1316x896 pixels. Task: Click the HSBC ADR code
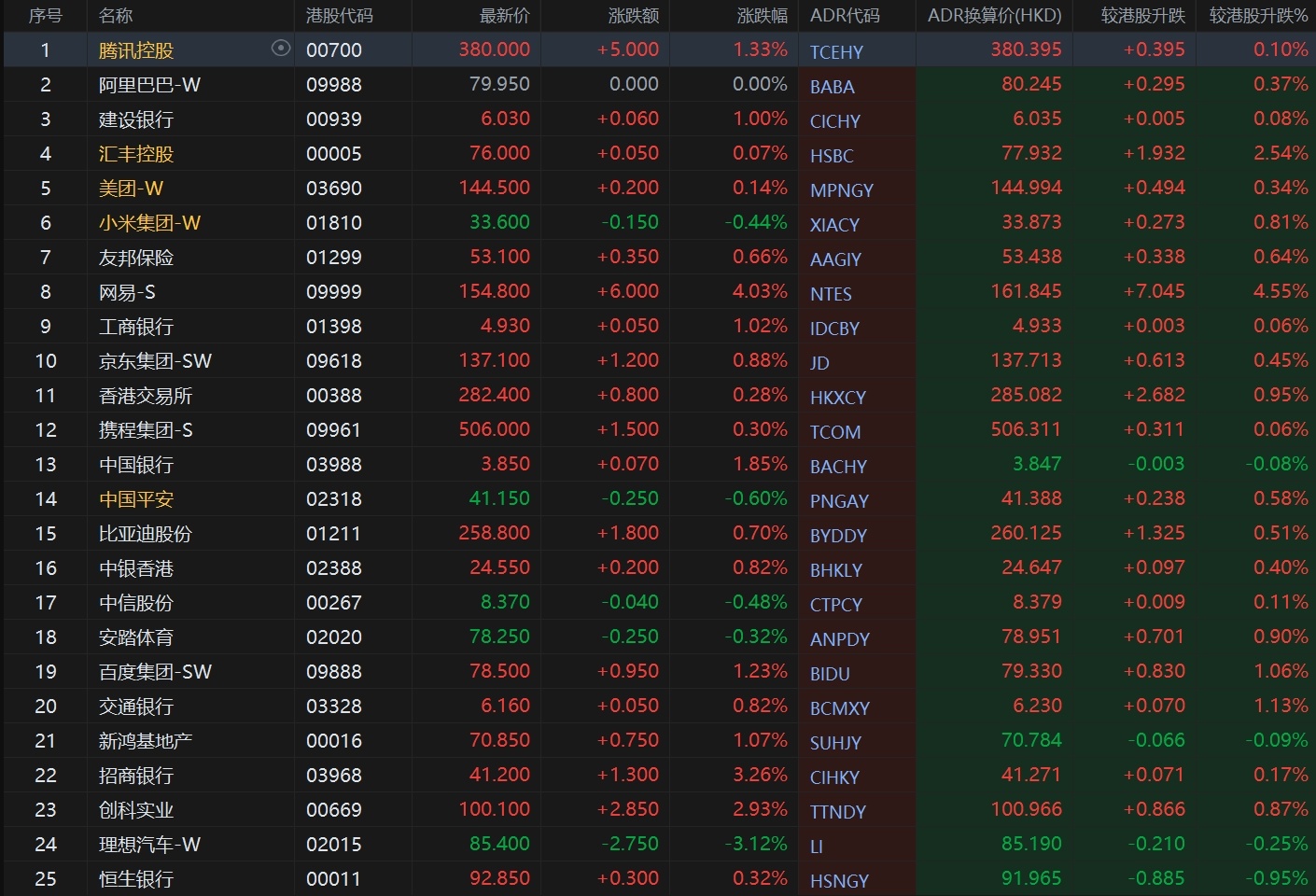point(831,156)
